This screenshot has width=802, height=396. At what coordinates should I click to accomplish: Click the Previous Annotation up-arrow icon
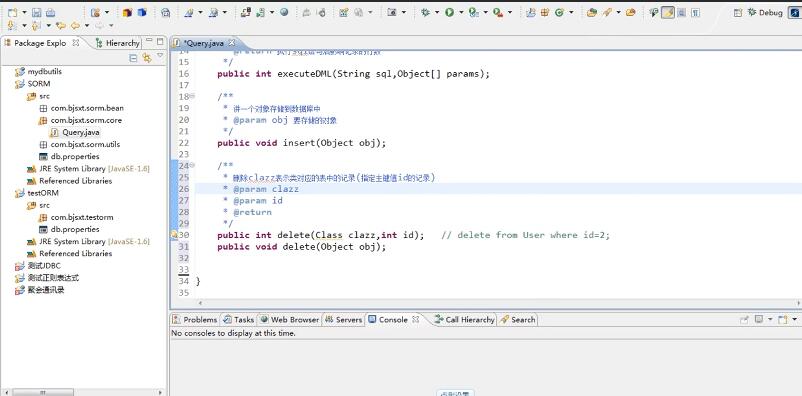click(x=36, y=25)
